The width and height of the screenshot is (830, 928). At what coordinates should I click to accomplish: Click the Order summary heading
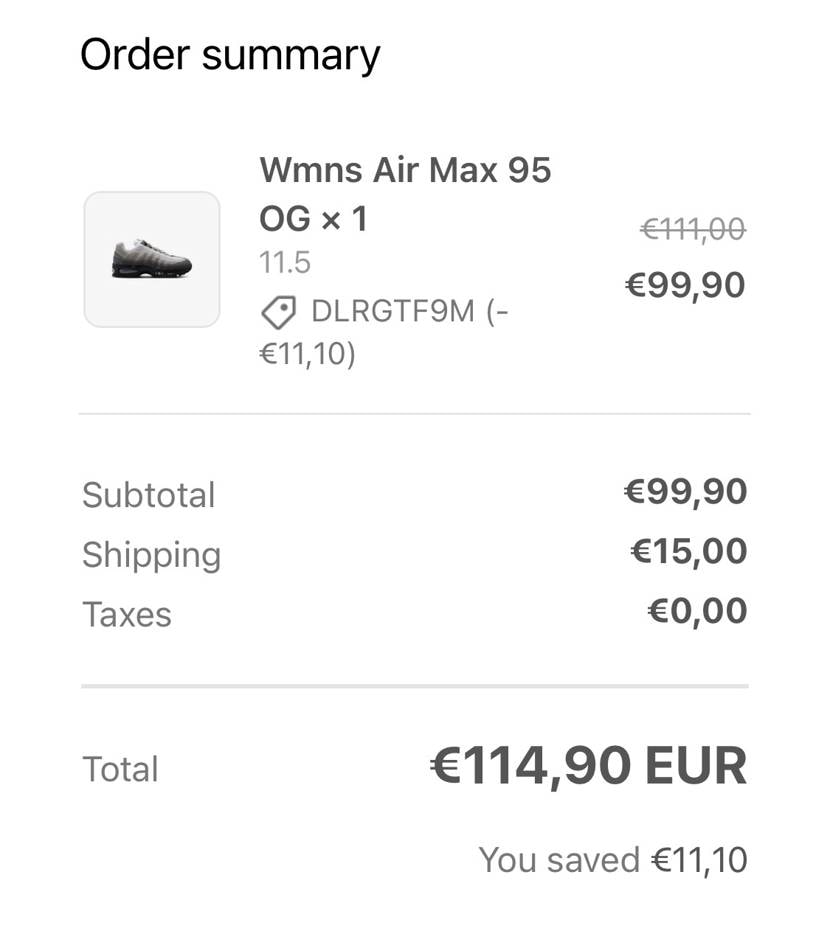click(230, 55)
